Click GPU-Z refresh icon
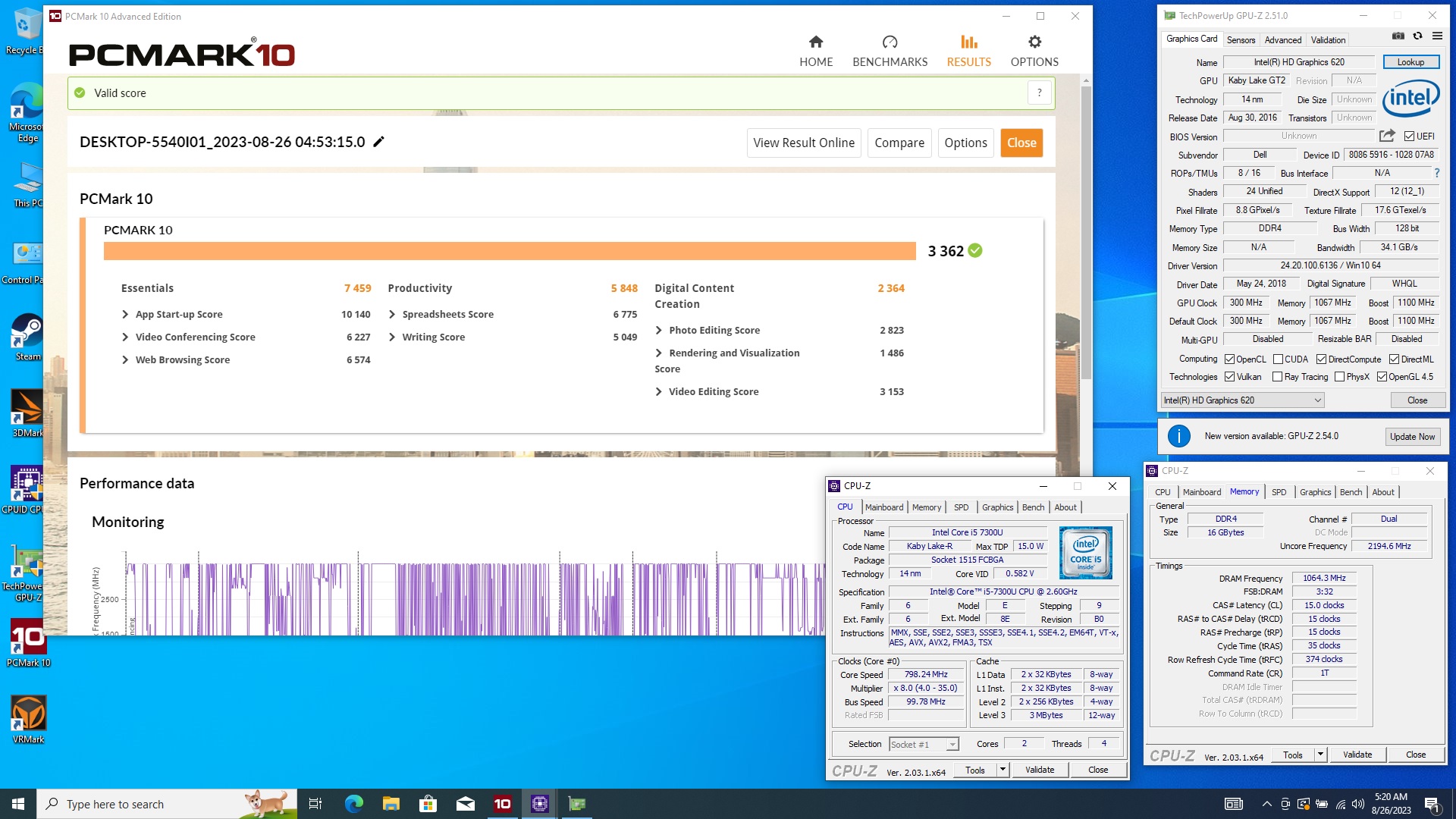1456x819 pixels. tap(1417, 36)
